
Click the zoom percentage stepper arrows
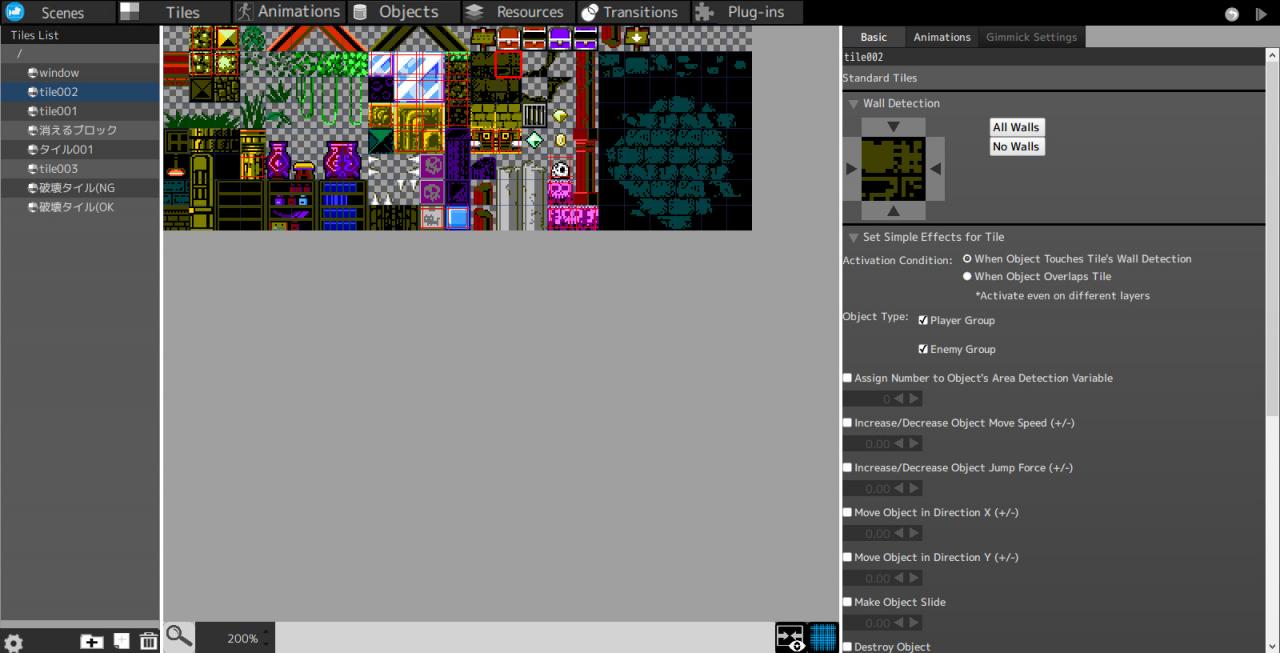coord(266,638)
